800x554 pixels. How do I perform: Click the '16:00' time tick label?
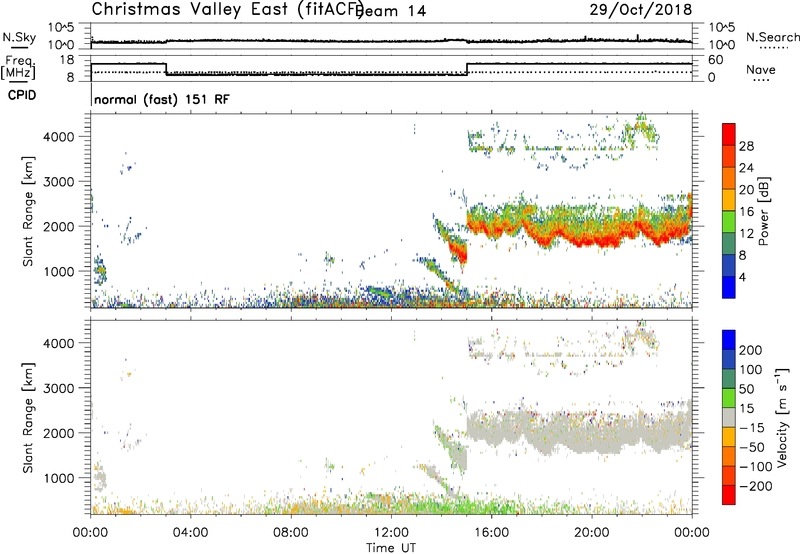coord(491,533)
